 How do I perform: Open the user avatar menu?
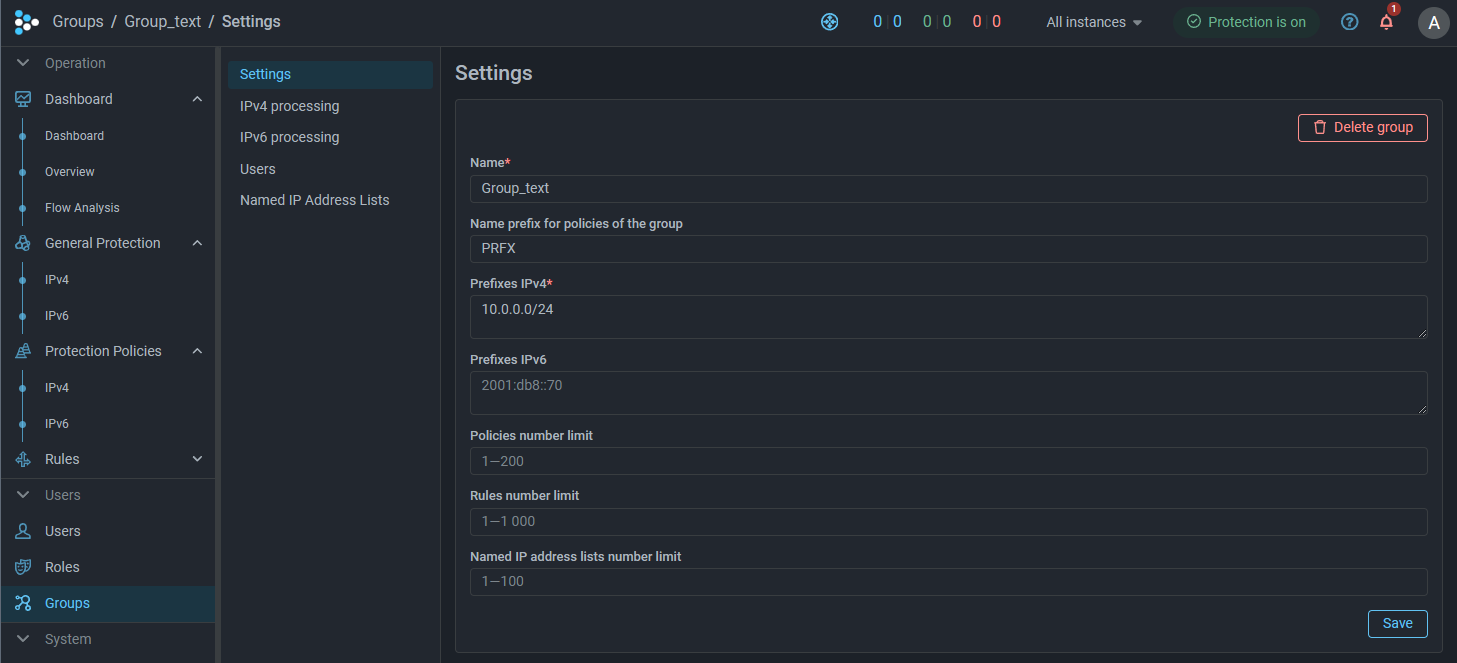(1433, 23)
